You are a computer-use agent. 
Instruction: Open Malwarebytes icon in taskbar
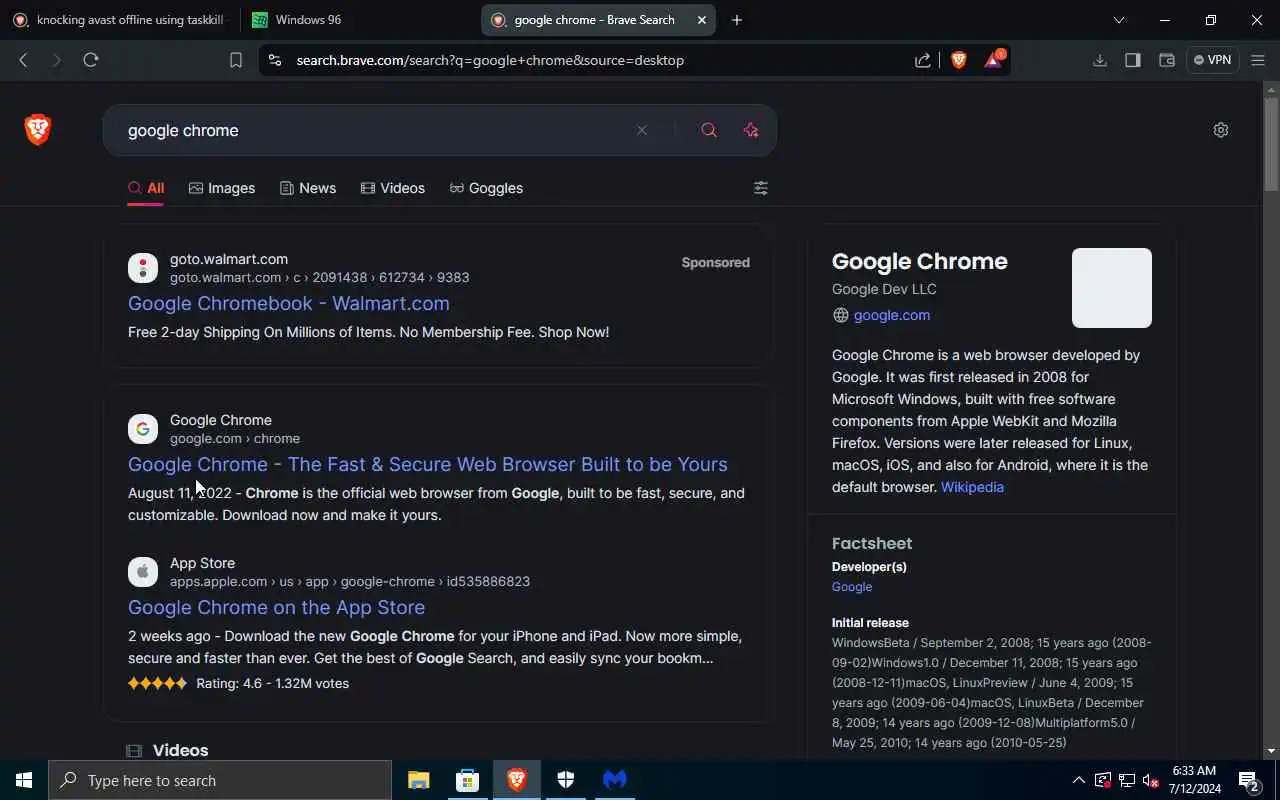tap(615, 780)
